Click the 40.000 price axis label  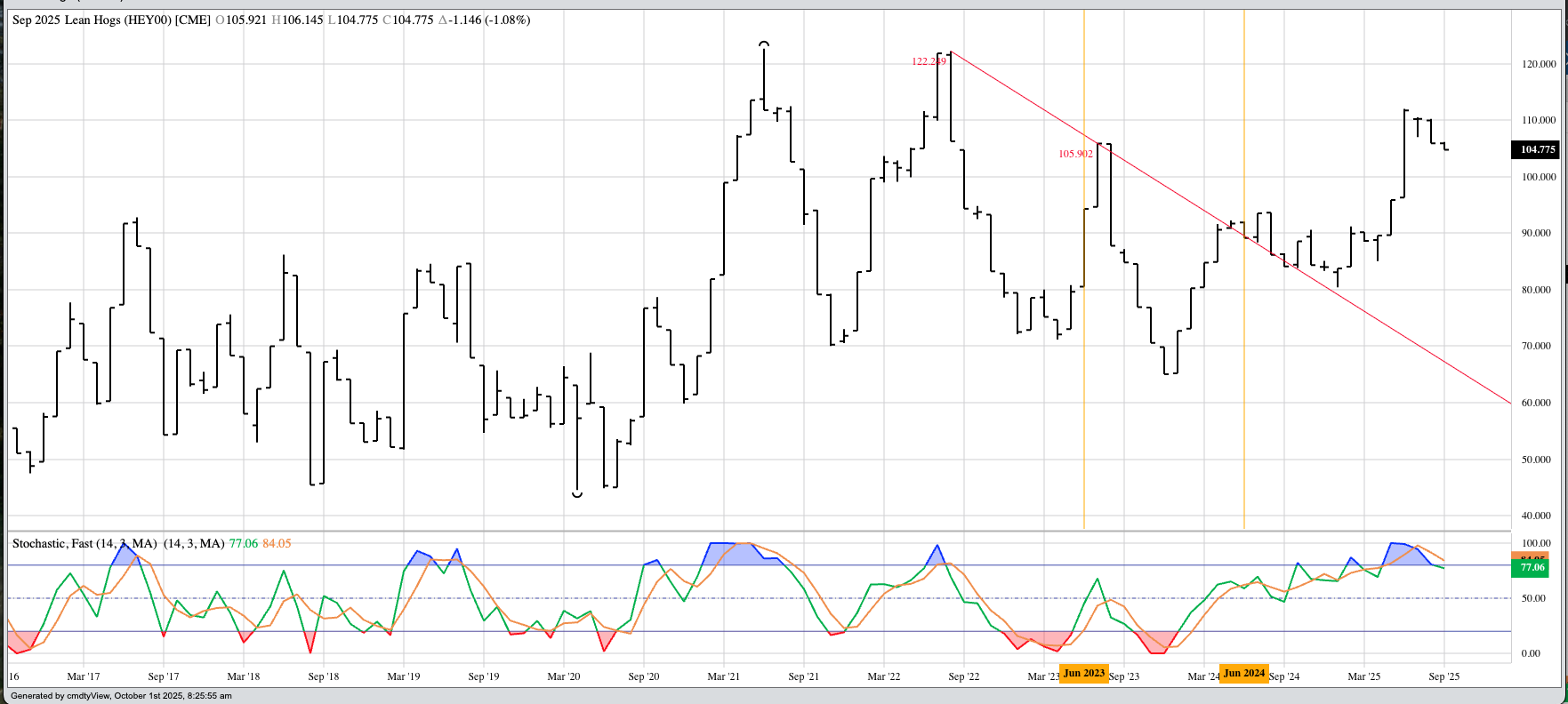click(1536, 516)
